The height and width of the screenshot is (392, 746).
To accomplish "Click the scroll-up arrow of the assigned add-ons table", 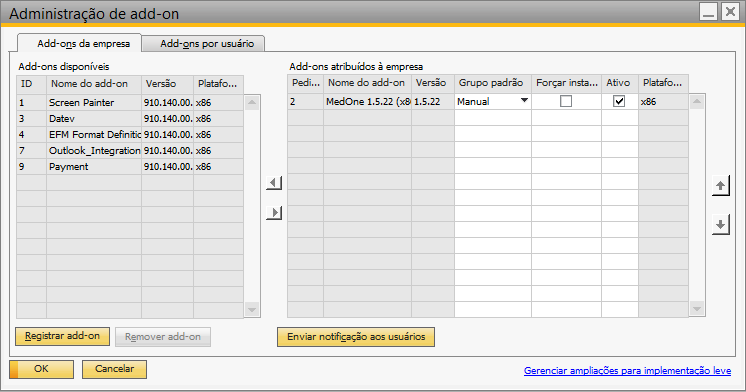I will point(697,101).
